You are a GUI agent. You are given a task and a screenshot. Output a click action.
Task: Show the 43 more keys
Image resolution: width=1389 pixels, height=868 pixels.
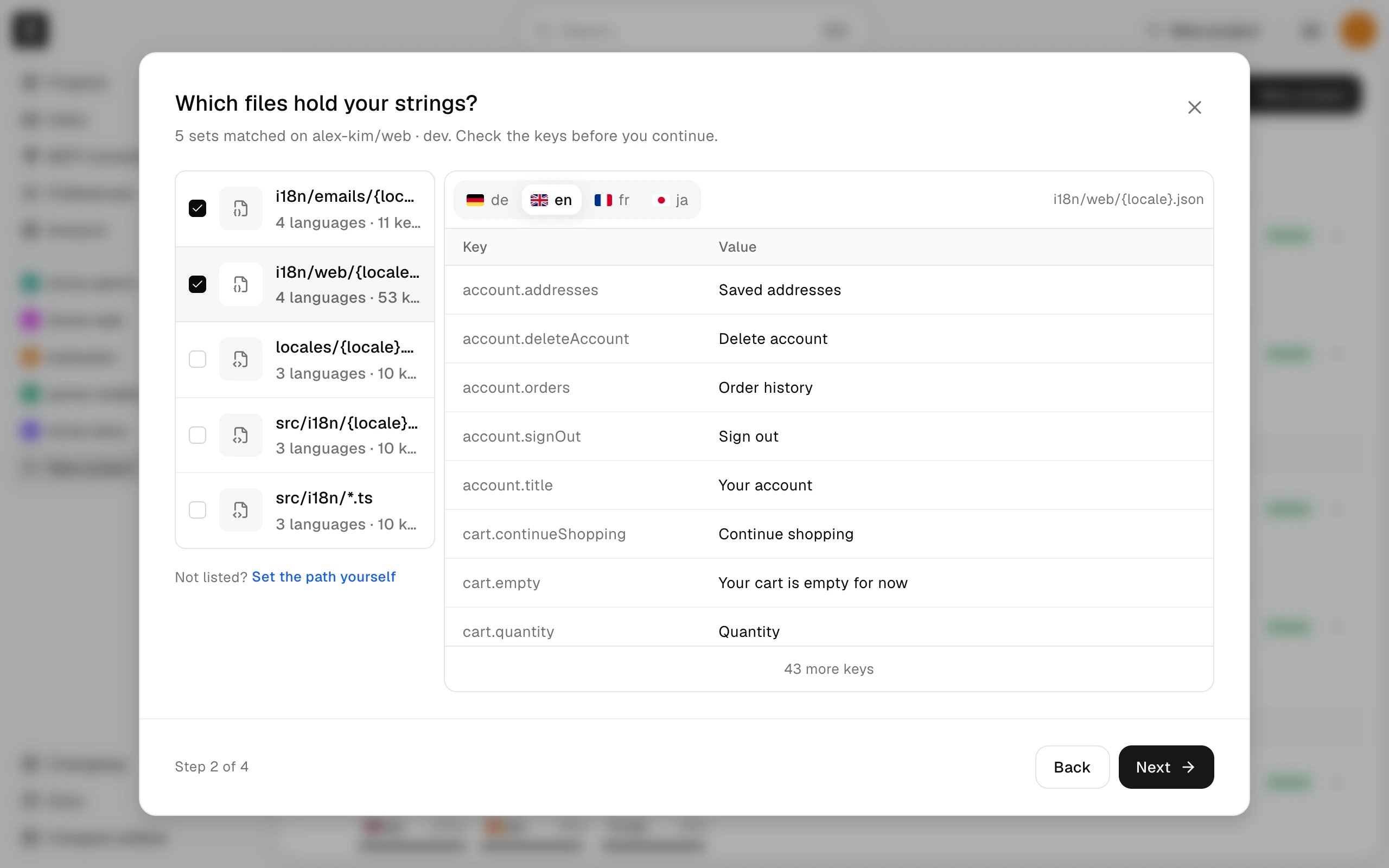[x=828, y=669]
